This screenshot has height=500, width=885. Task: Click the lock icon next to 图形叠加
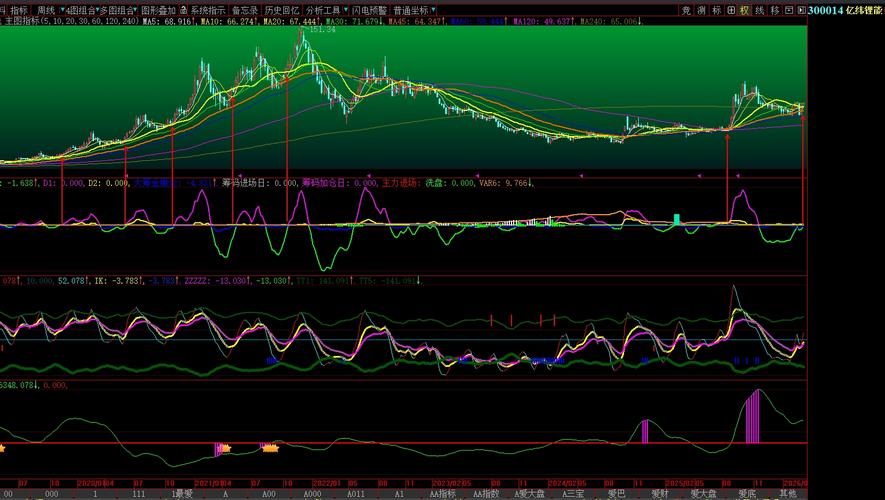[x=183, y=10]
